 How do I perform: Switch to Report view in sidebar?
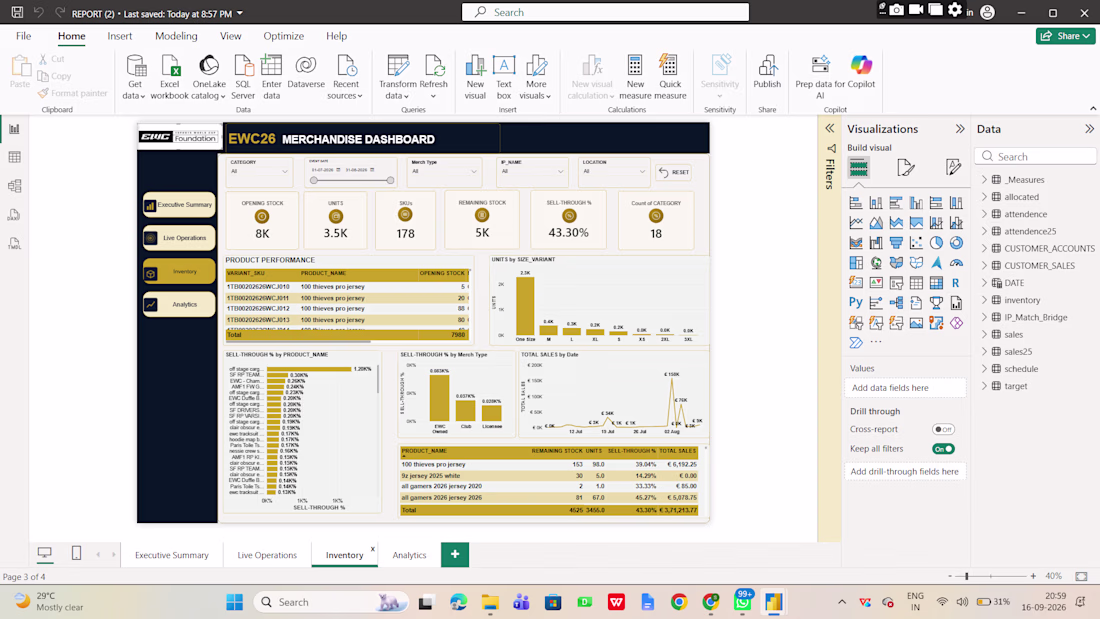(x=15, y=128)
